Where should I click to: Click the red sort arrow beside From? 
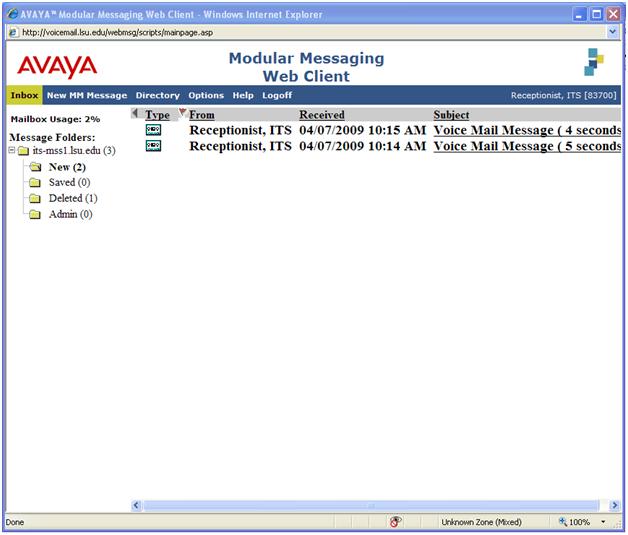pos(183,111)
